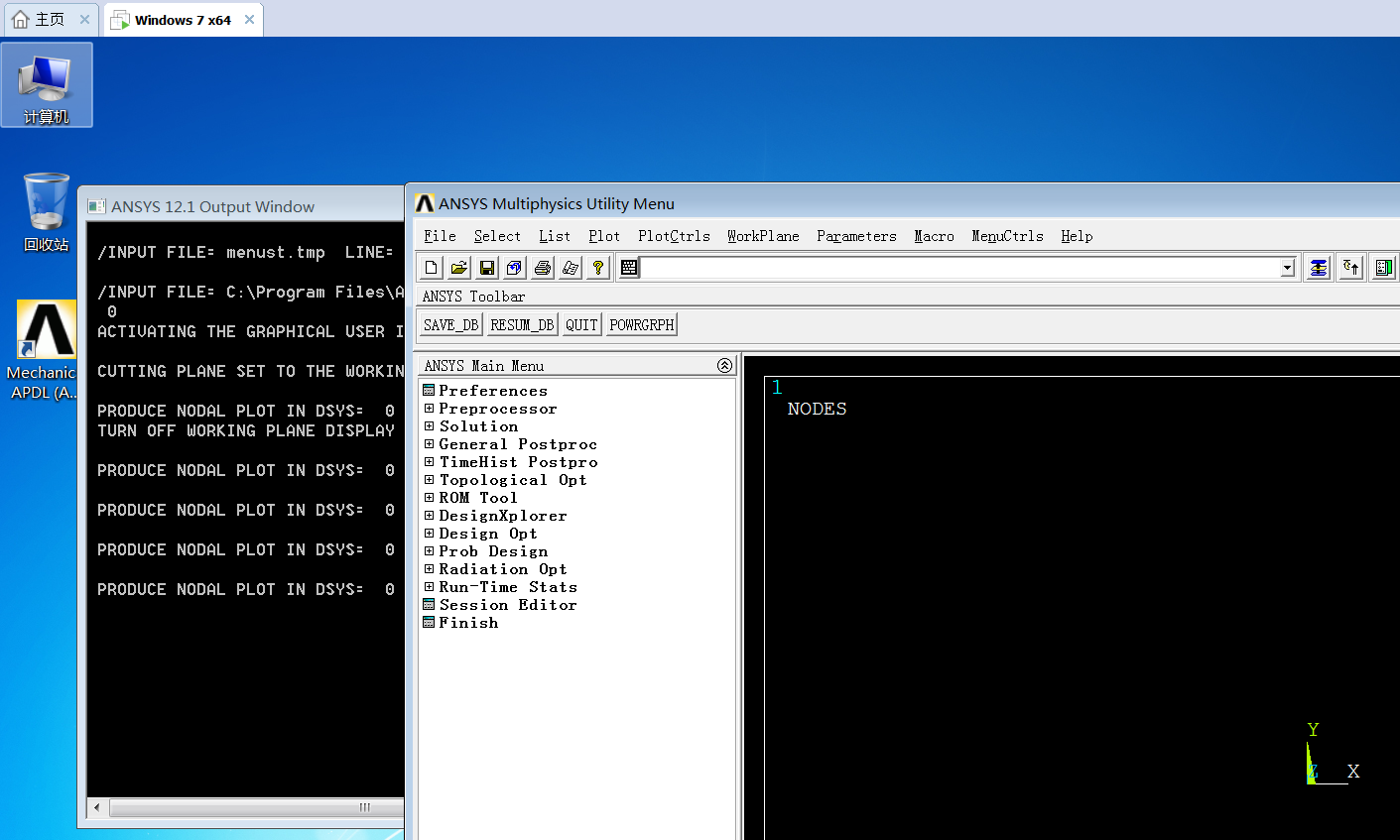Image resolution: width=1400 pixels, height=840 pixels.
Task: Click the POWRGRPH toolbar button
Action: pos(641,324)
